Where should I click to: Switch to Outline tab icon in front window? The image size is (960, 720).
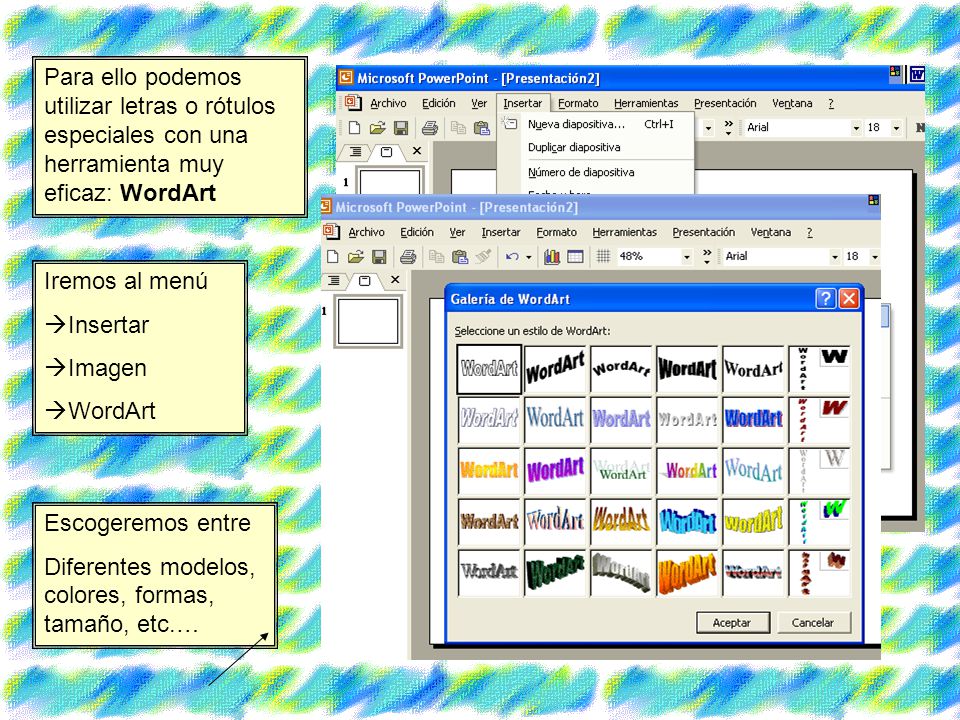[x=334, y=280]
